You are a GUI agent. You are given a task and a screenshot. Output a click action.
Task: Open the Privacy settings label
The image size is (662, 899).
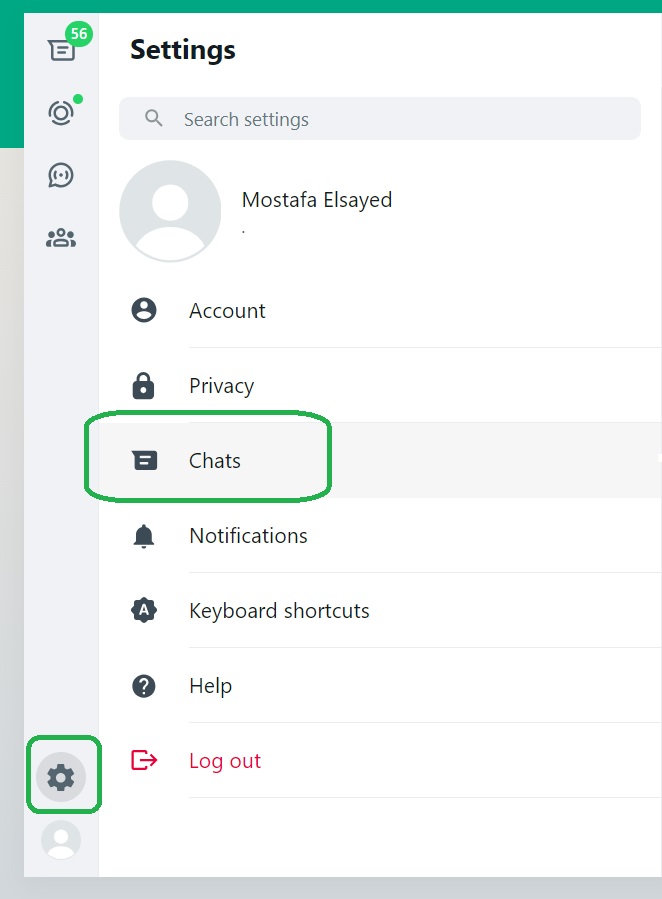(x=221, y=386)
